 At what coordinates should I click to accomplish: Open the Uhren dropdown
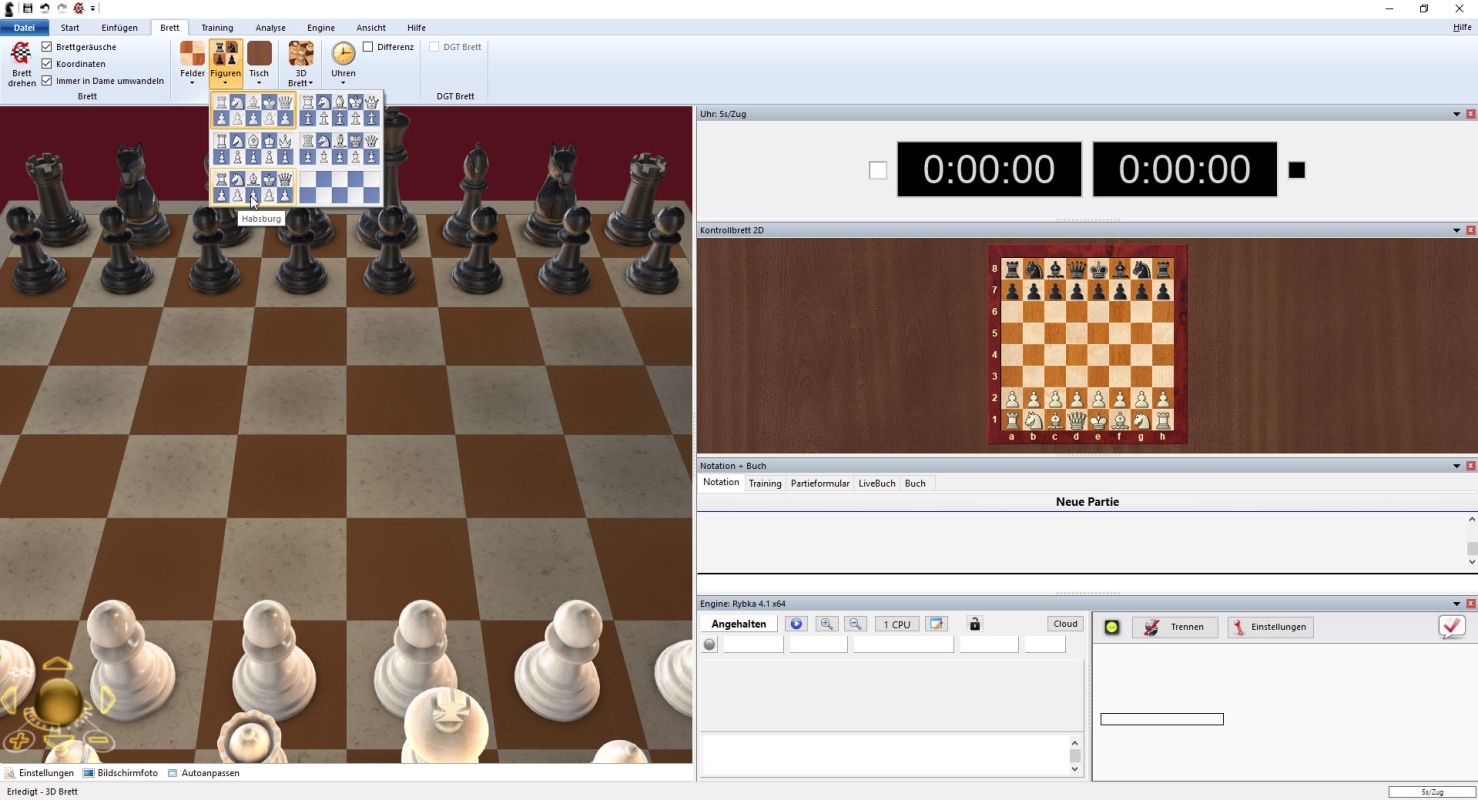pos(343,65)
